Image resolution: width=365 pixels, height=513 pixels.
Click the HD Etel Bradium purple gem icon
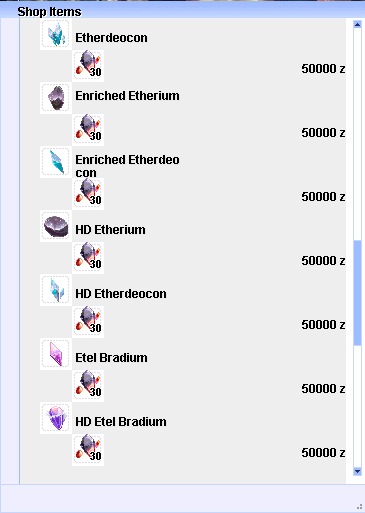click(x=56, y=418)
